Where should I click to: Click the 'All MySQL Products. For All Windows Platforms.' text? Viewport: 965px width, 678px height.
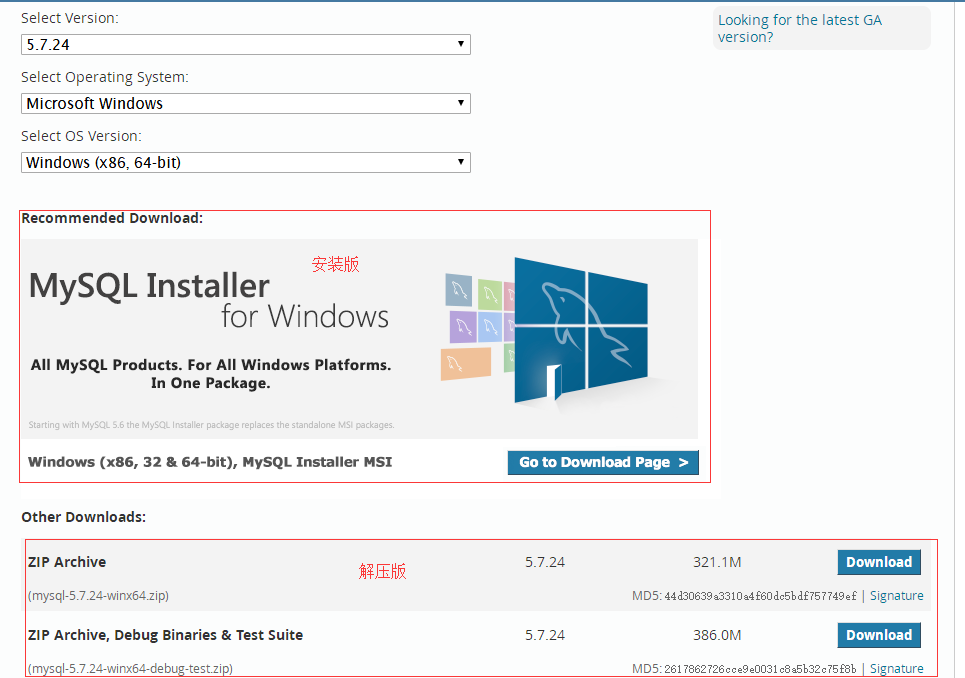(211, 365)
